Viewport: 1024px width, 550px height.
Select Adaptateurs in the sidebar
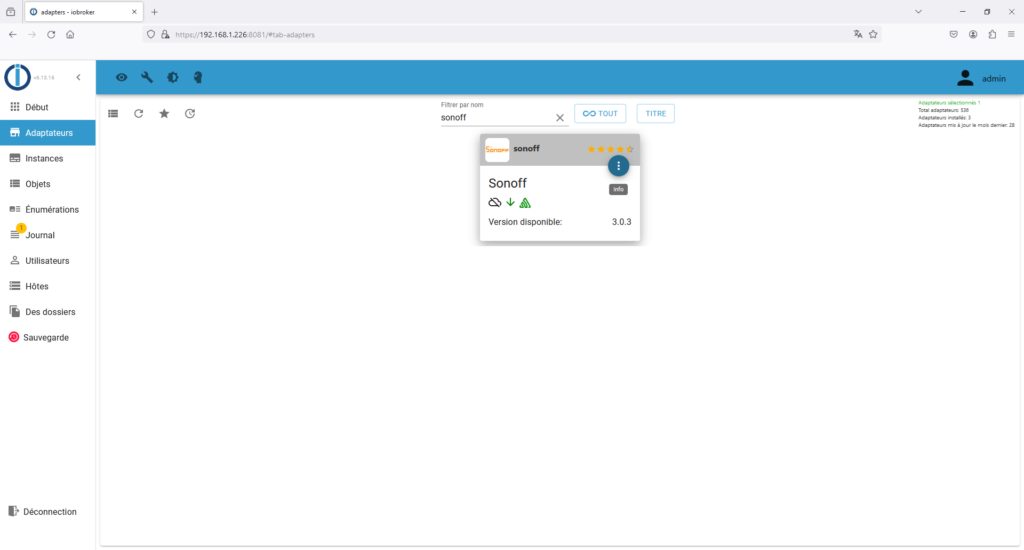(48, 133)
